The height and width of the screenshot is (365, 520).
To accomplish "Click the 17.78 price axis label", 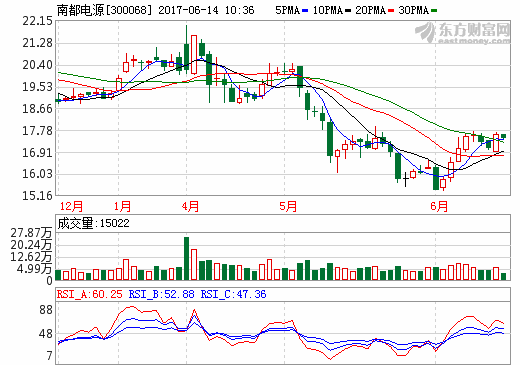I will point(38,131).
